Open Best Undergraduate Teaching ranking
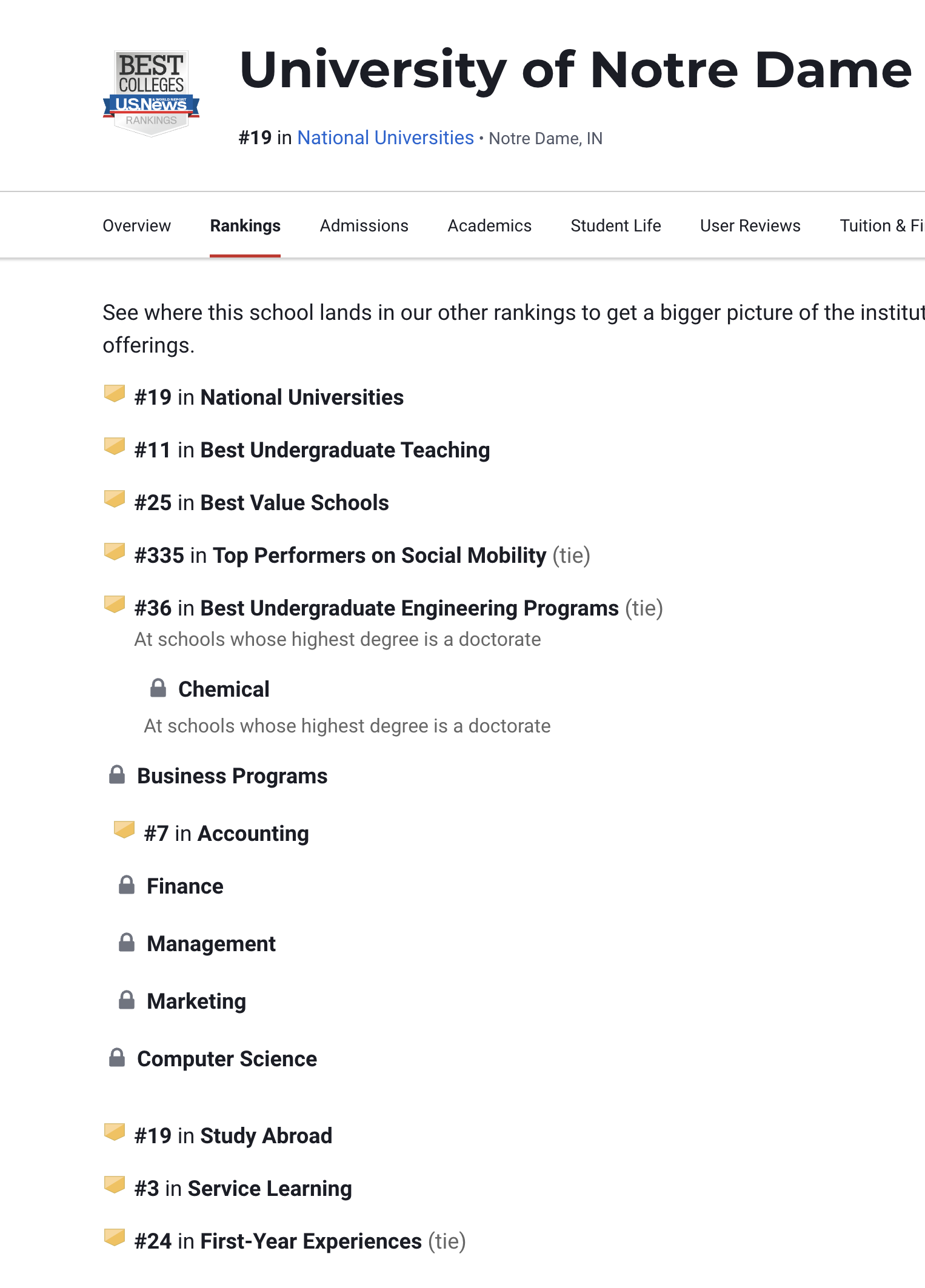 point(312,450)
